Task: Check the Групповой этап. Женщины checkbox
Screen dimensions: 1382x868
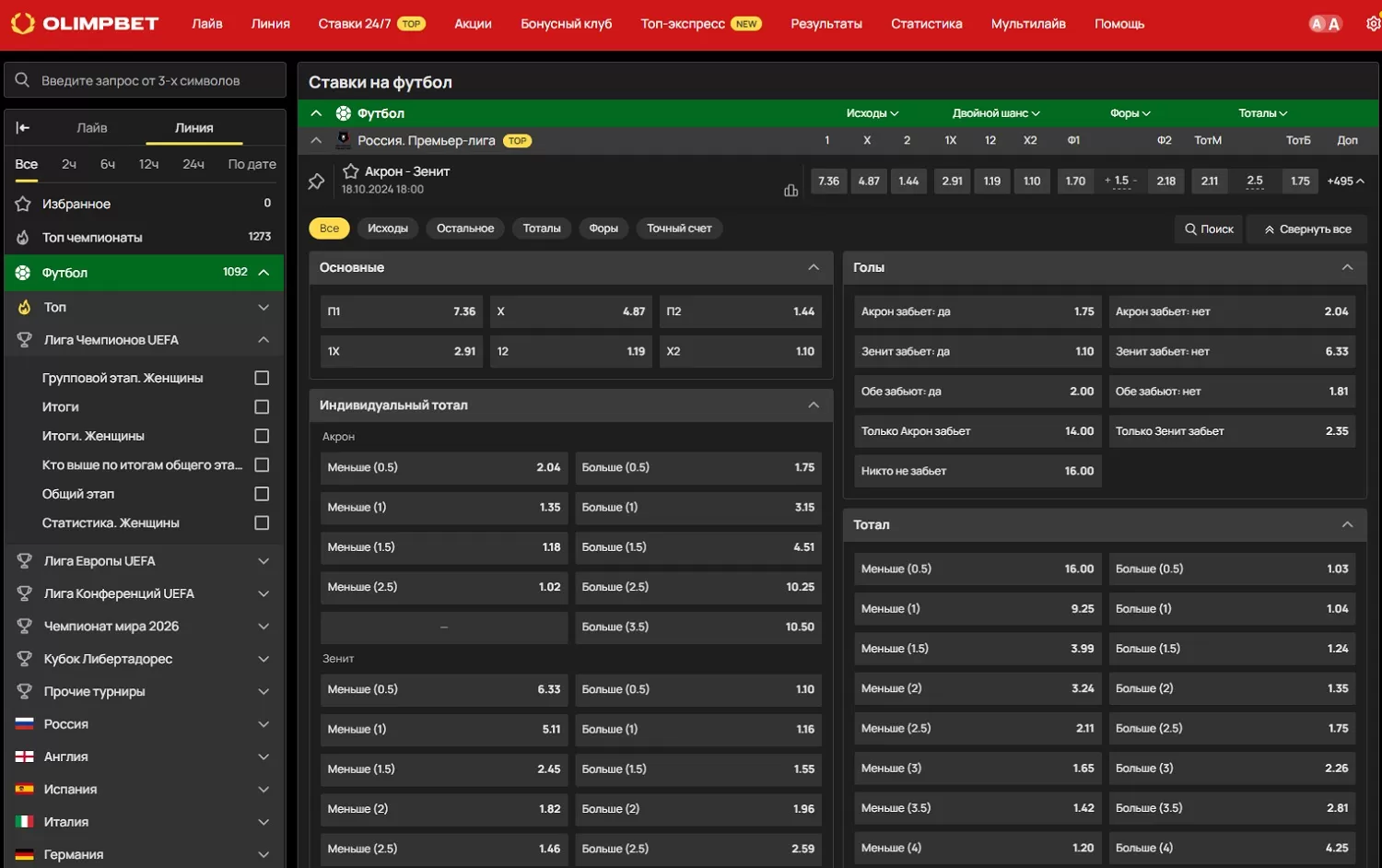Action: click(261, 377)
